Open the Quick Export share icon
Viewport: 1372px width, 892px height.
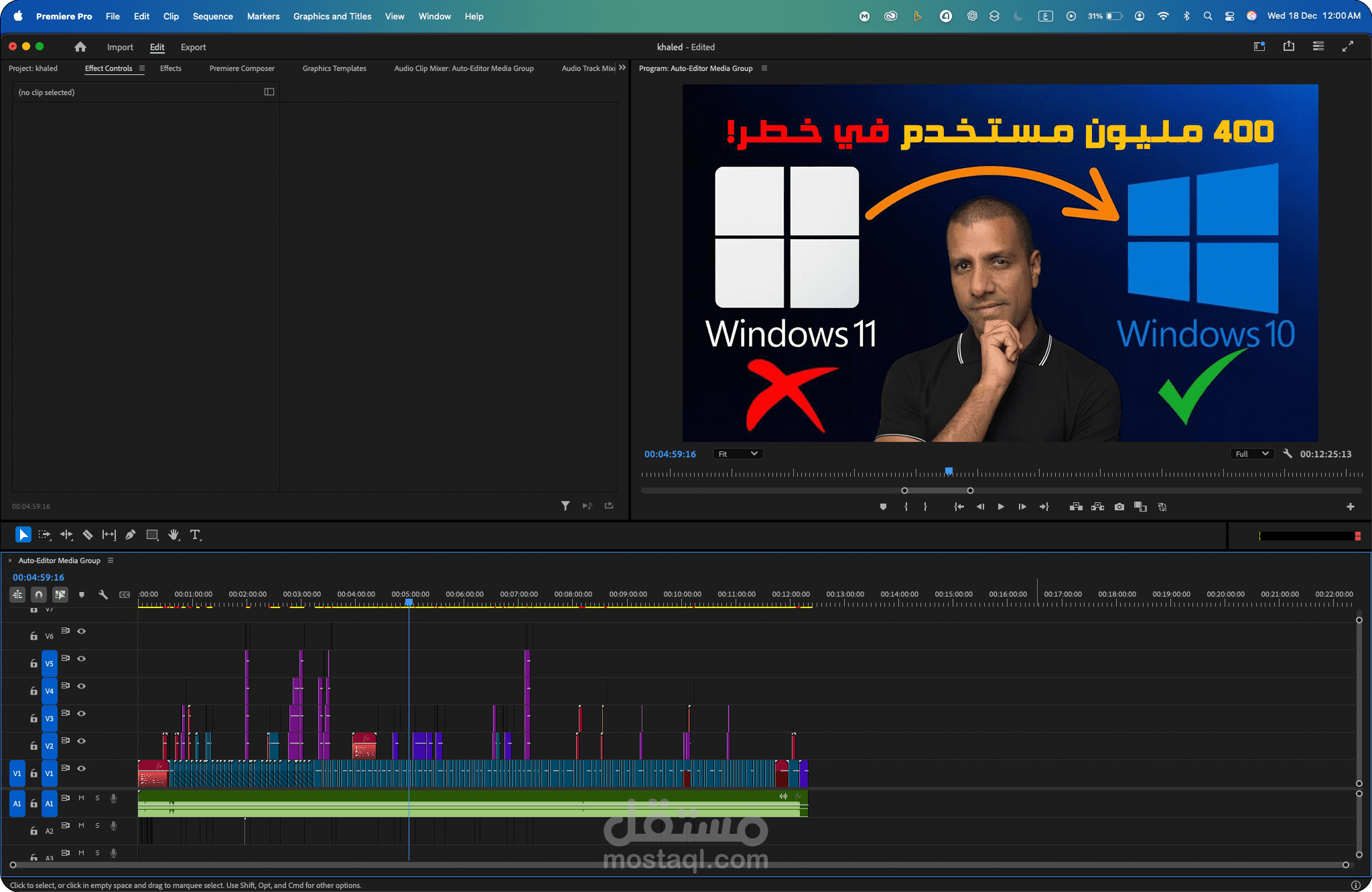click(1289, 46)
